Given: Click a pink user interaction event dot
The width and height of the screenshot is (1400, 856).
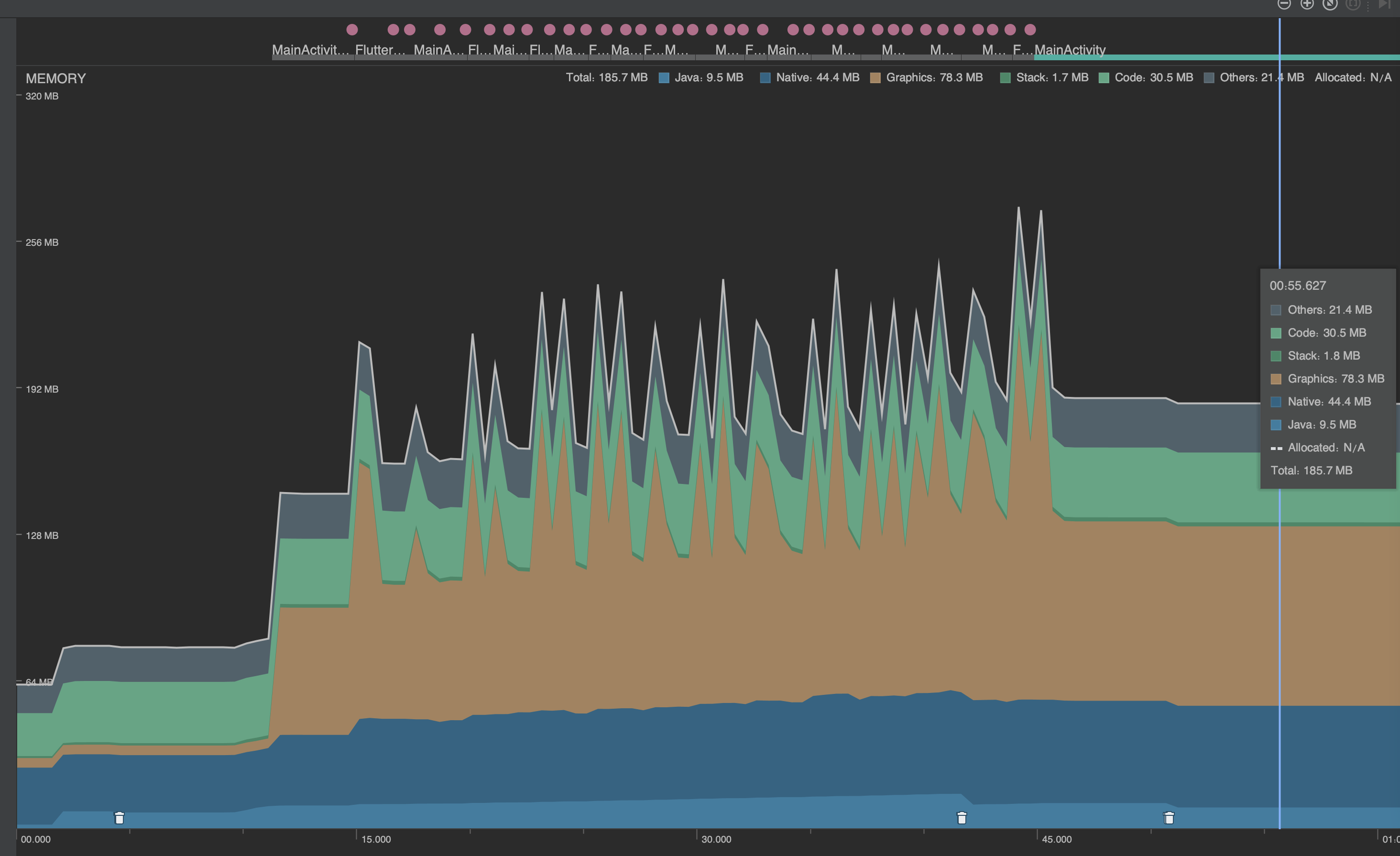Looking at the screenshot, I should 352,29.
